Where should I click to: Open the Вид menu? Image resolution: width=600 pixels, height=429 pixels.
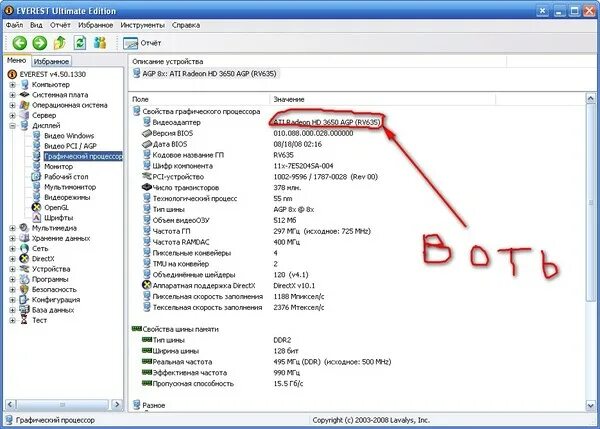point(36,25)
